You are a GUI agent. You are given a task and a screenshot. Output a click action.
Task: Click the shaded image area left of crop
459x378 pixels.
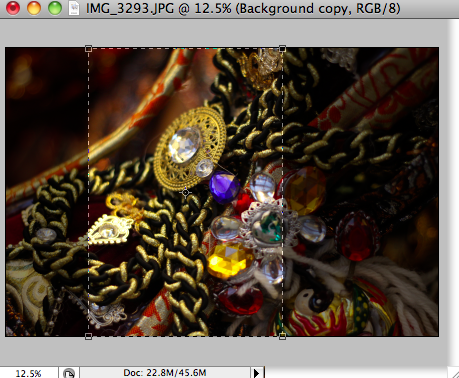click(x=47, y=192)
